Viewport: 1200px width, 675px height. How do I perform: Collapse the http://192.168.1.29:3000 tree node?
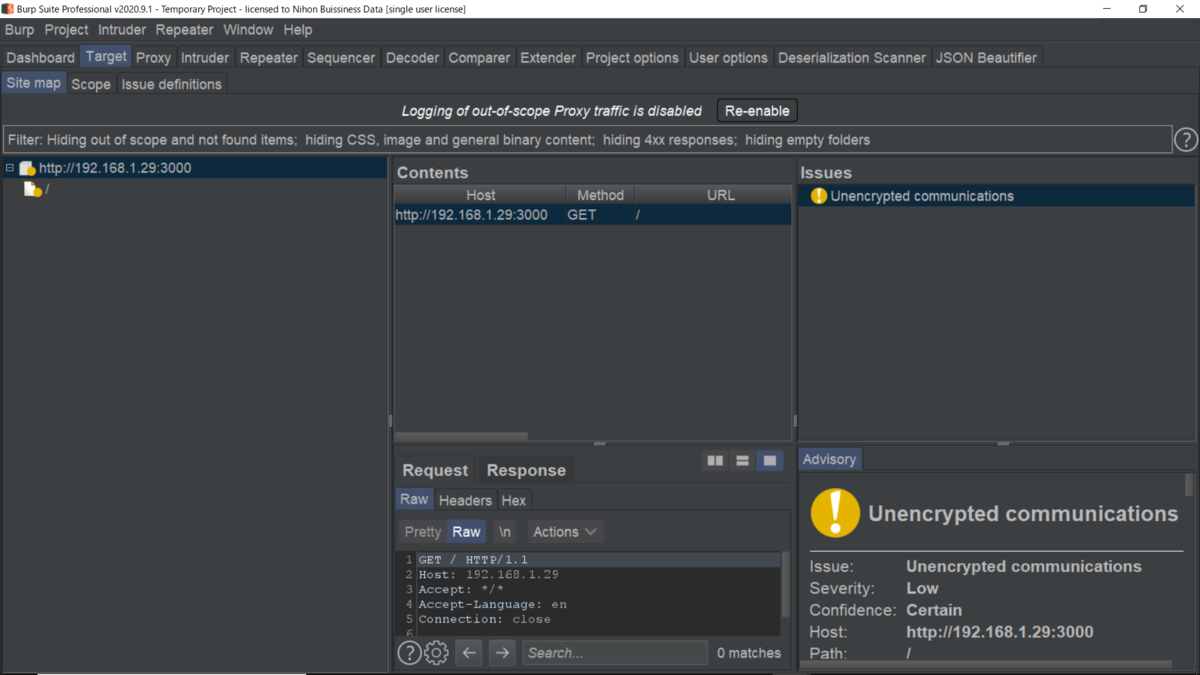(x=9, y=168)
